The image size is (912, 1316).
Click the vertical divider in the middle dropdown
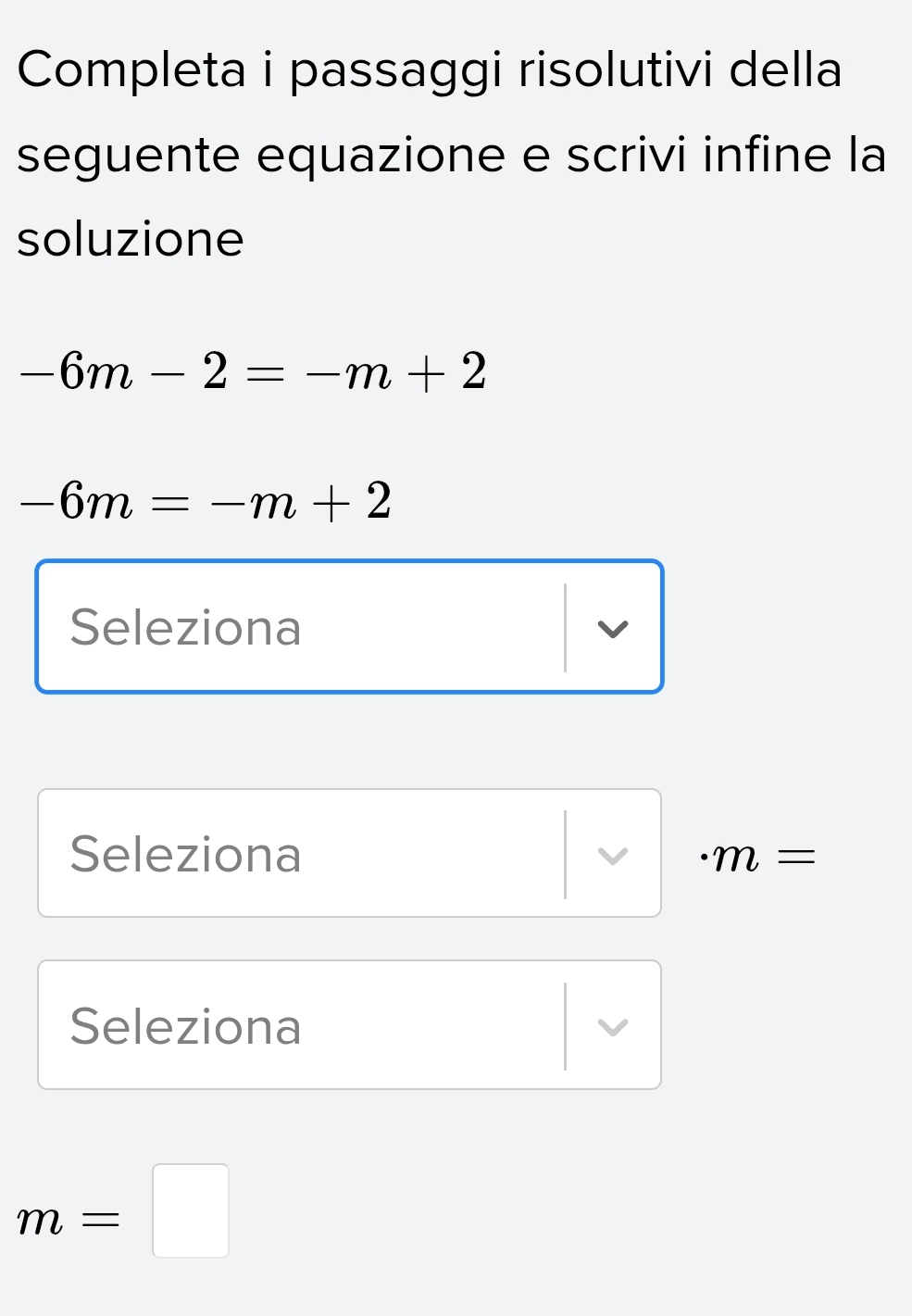coord(565,854)
